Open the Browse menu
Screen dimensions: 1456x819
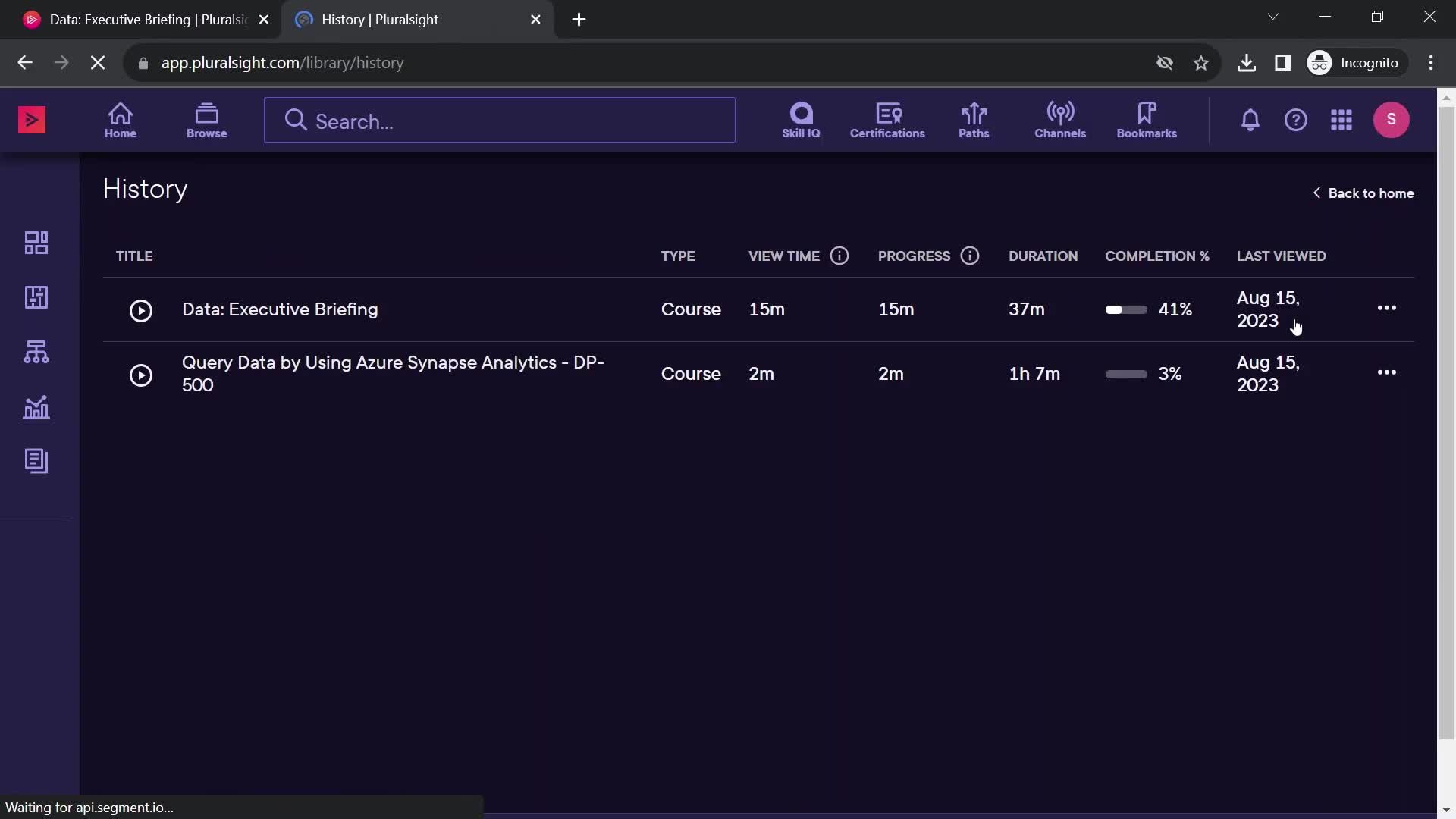[x=206, y=121]
